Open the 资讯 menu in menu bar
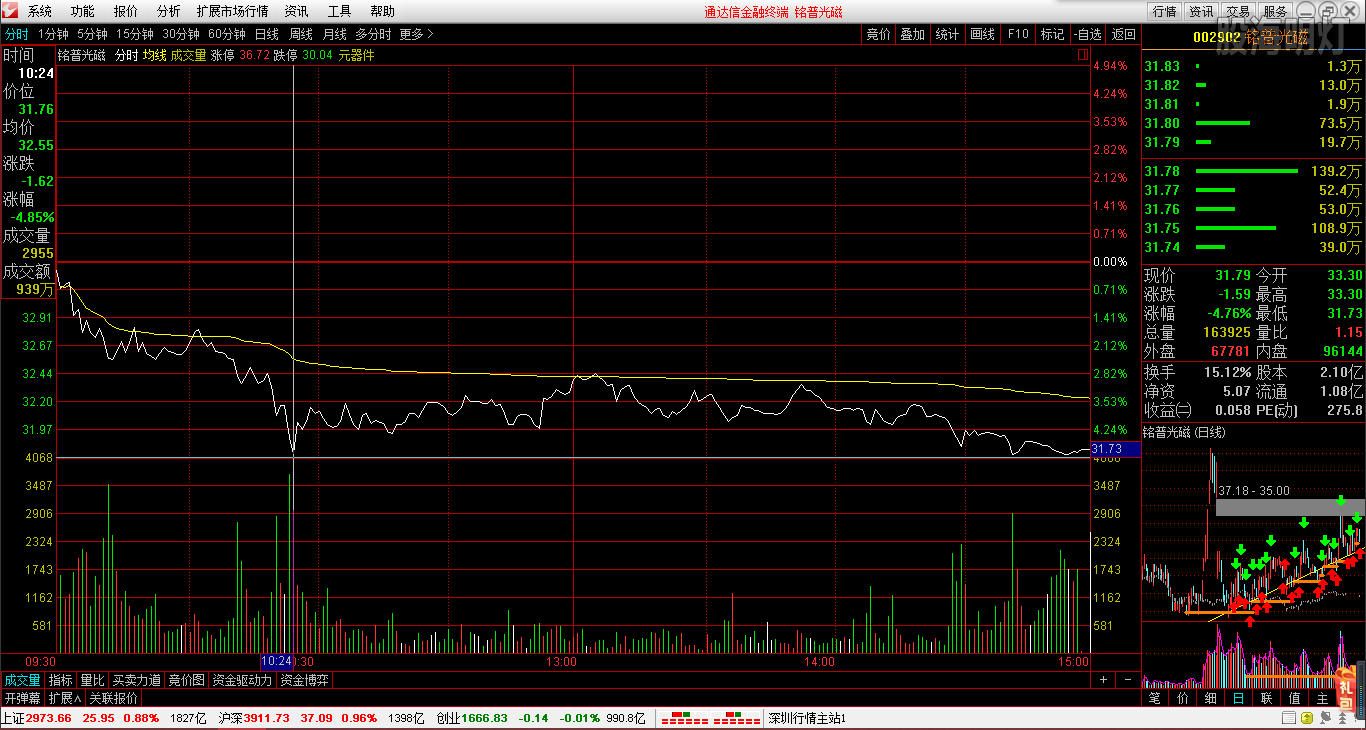Screen dimensions: 1366x730 296,11
